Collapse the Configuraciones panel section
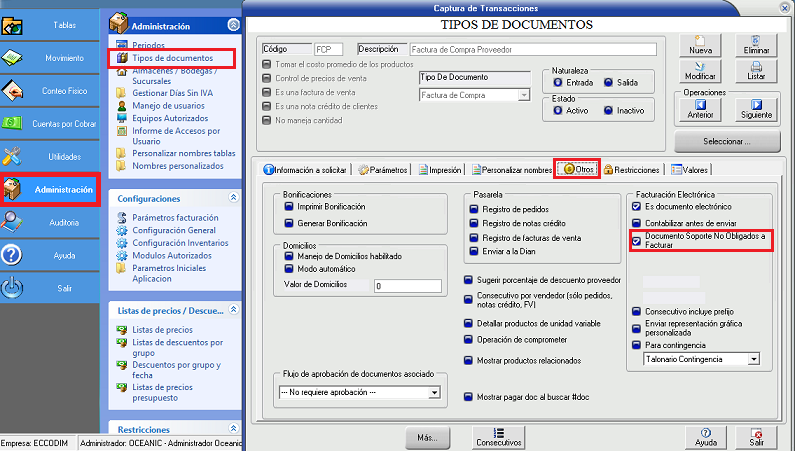 point(233,198)
